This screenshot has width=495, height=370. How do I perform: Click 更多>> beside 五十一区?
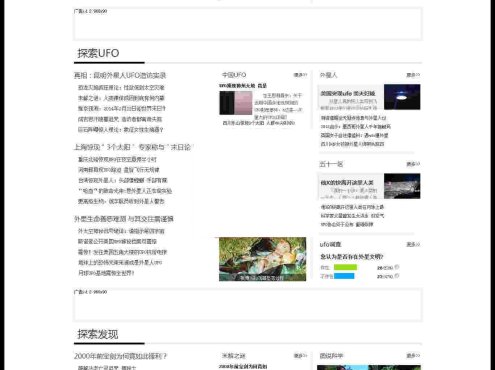pos(413,164)
